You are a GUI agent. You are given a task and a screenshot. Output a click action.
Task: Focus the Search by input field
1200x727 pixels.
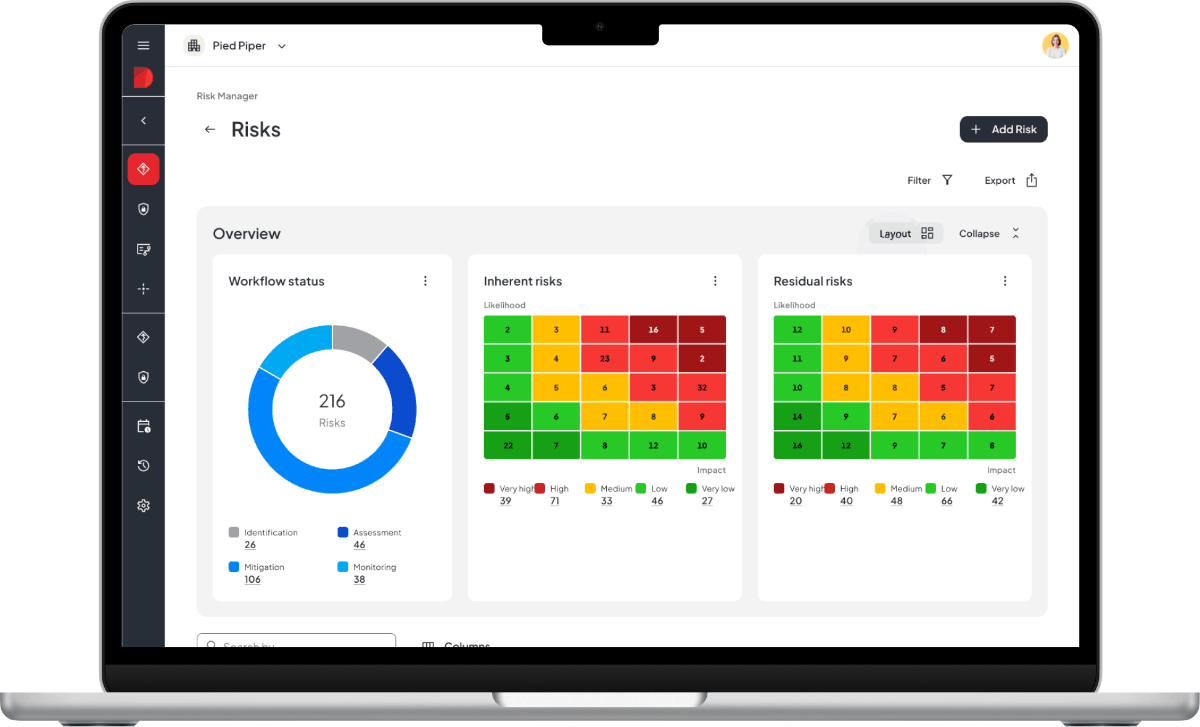(296, 640)
